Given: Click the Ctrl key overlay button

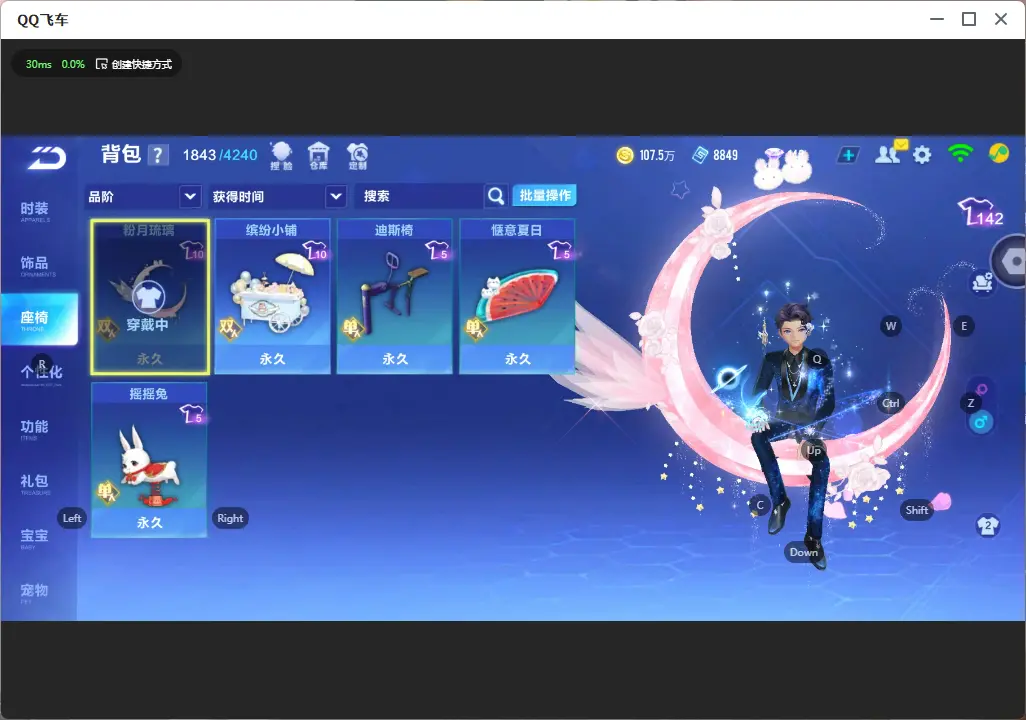Looking at the screenshot, I should [891, 403].
